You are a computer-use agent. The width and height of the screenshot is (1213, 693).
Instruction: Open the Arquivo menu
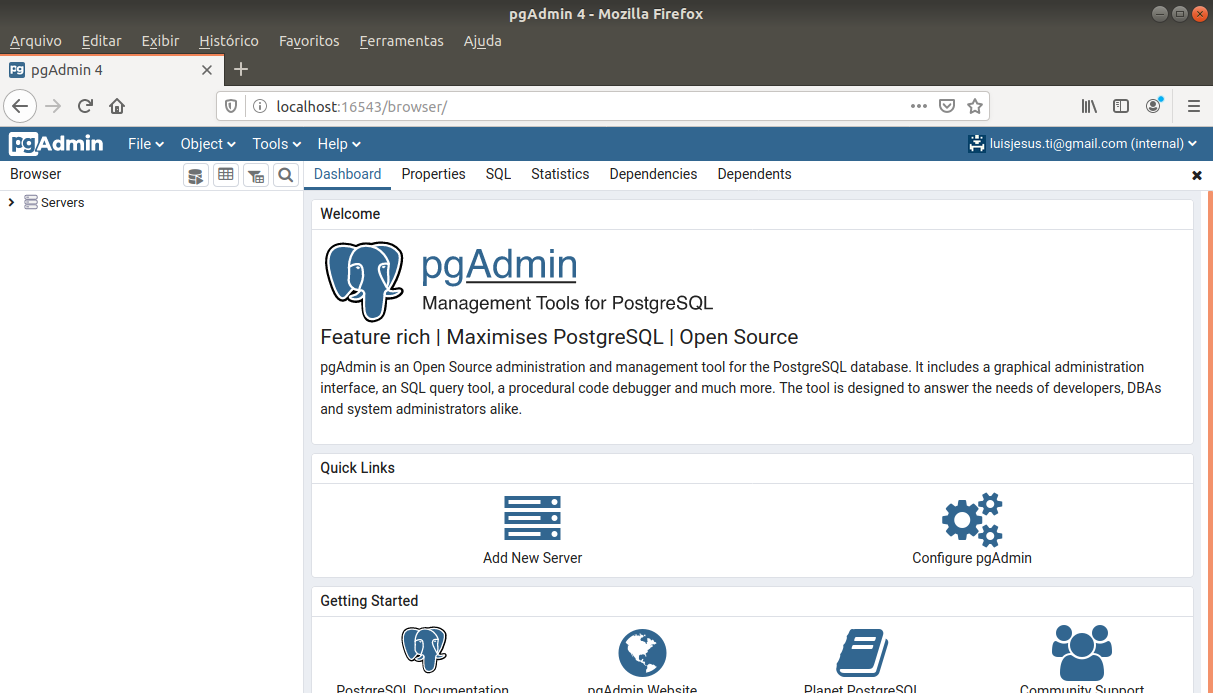[x=36, y=41]
